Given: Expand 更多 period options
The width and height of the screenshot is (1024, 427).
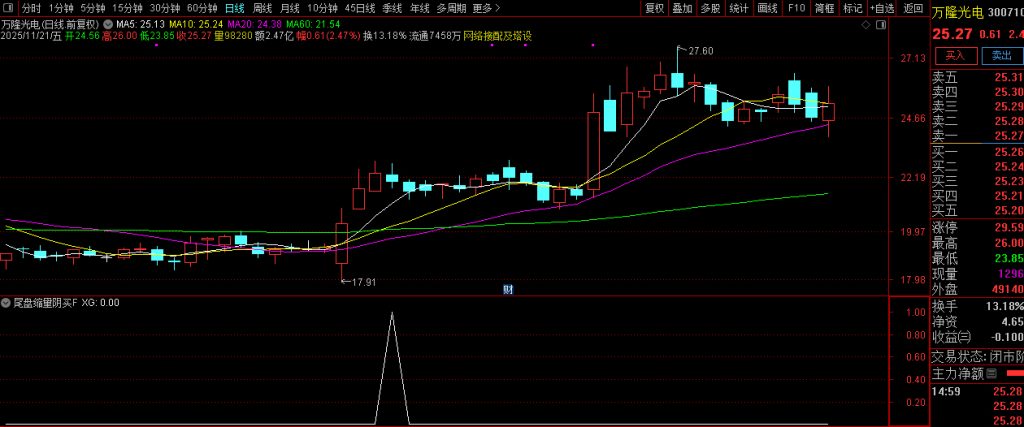Looking at the screenshot, I should [x=485, y=8].
